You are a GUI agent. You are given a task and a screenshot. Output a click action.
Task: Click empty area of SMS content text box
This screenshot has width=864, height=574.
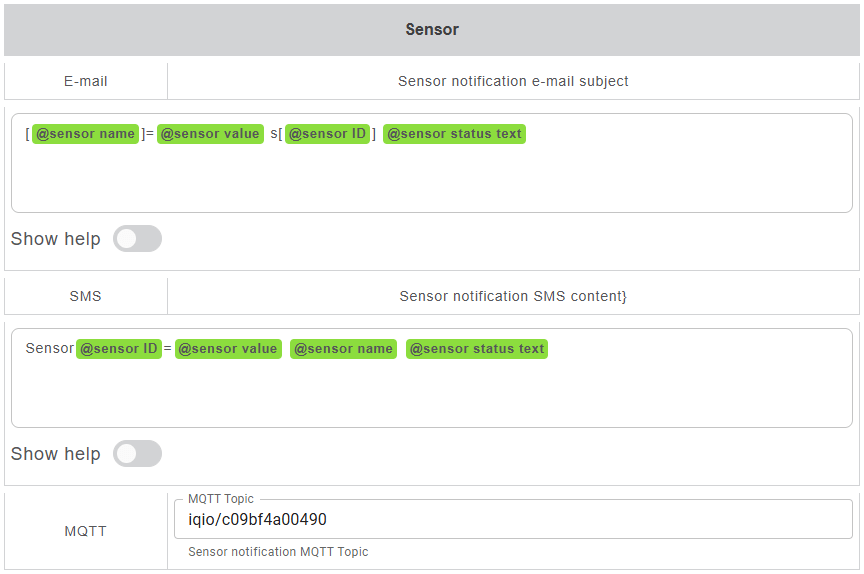tap(430, 395)
